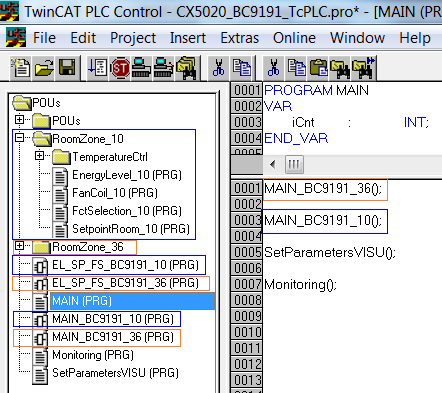
Task: Open the Help menu
Action: (x=415, y=38)
